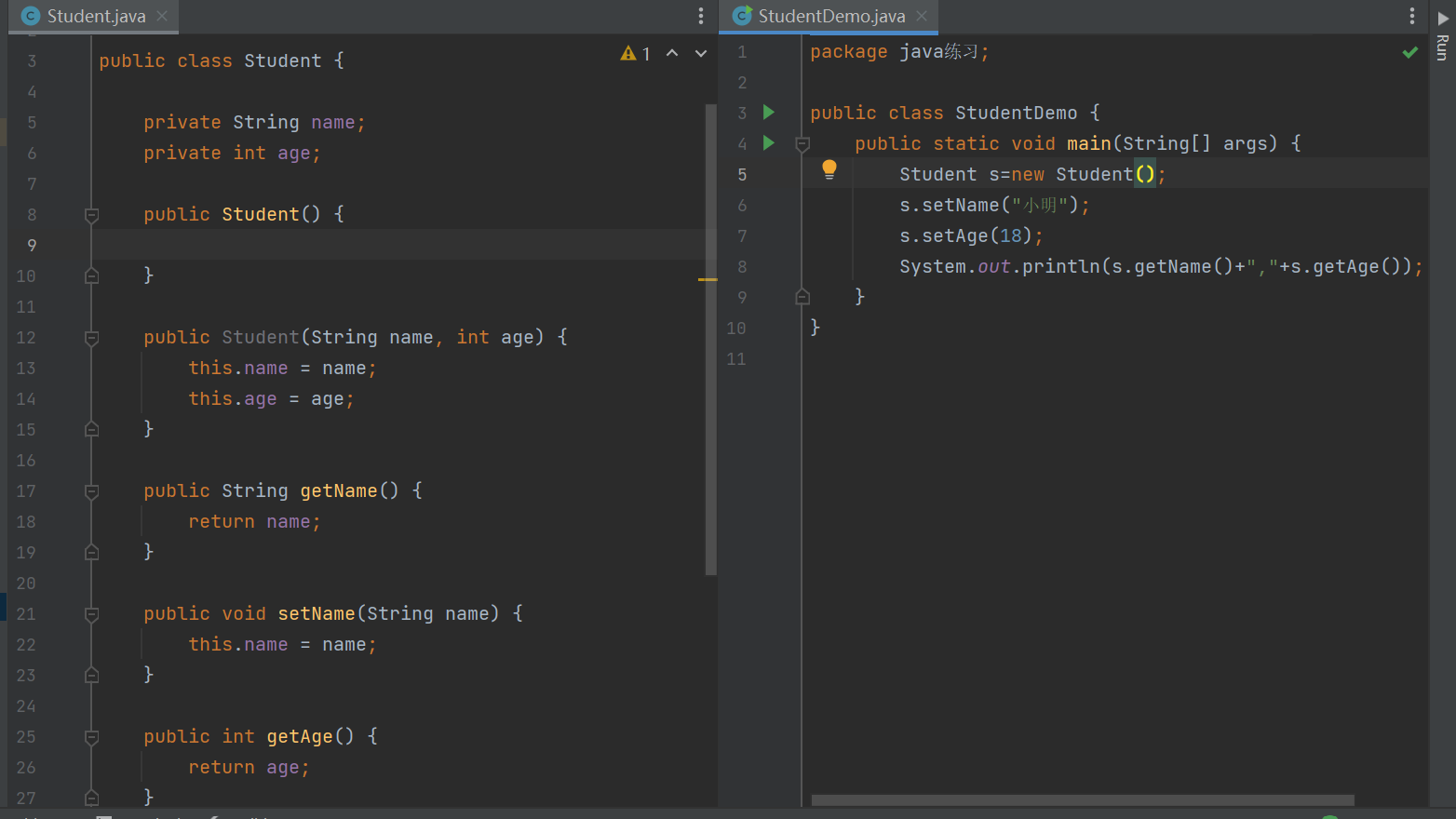Click the yellow warning stripe marker on scrollbar
The image size is (1456, 819).
708,279
